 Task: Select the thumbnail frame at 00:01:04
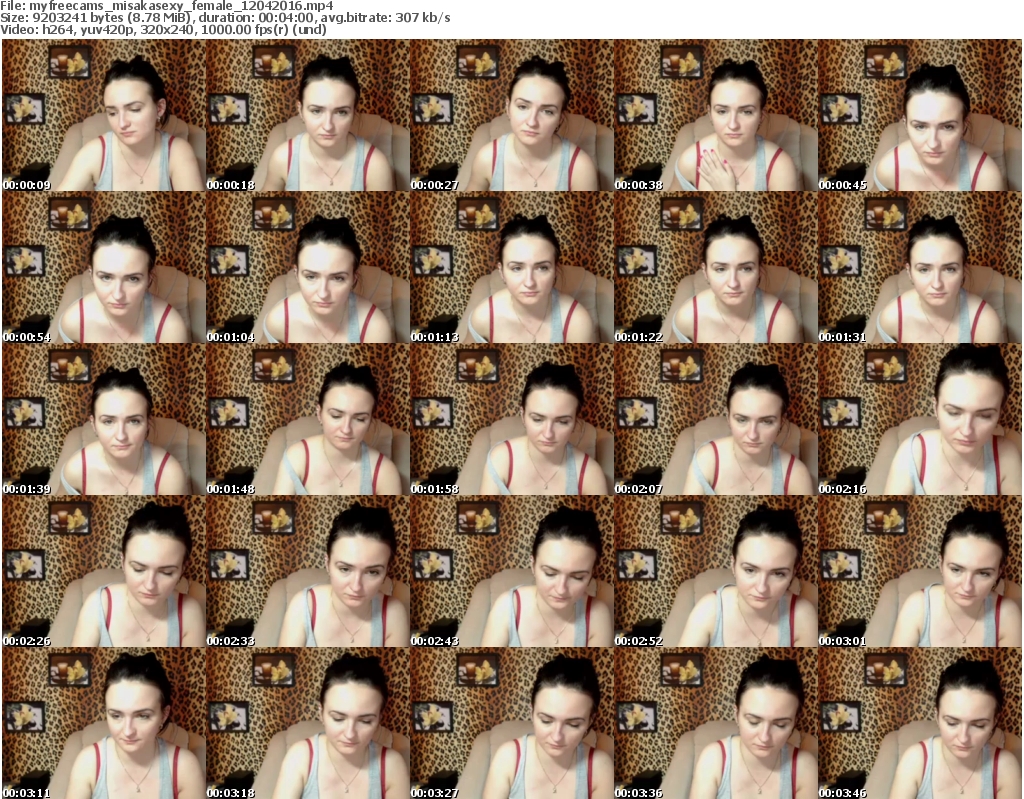point(308,267)
